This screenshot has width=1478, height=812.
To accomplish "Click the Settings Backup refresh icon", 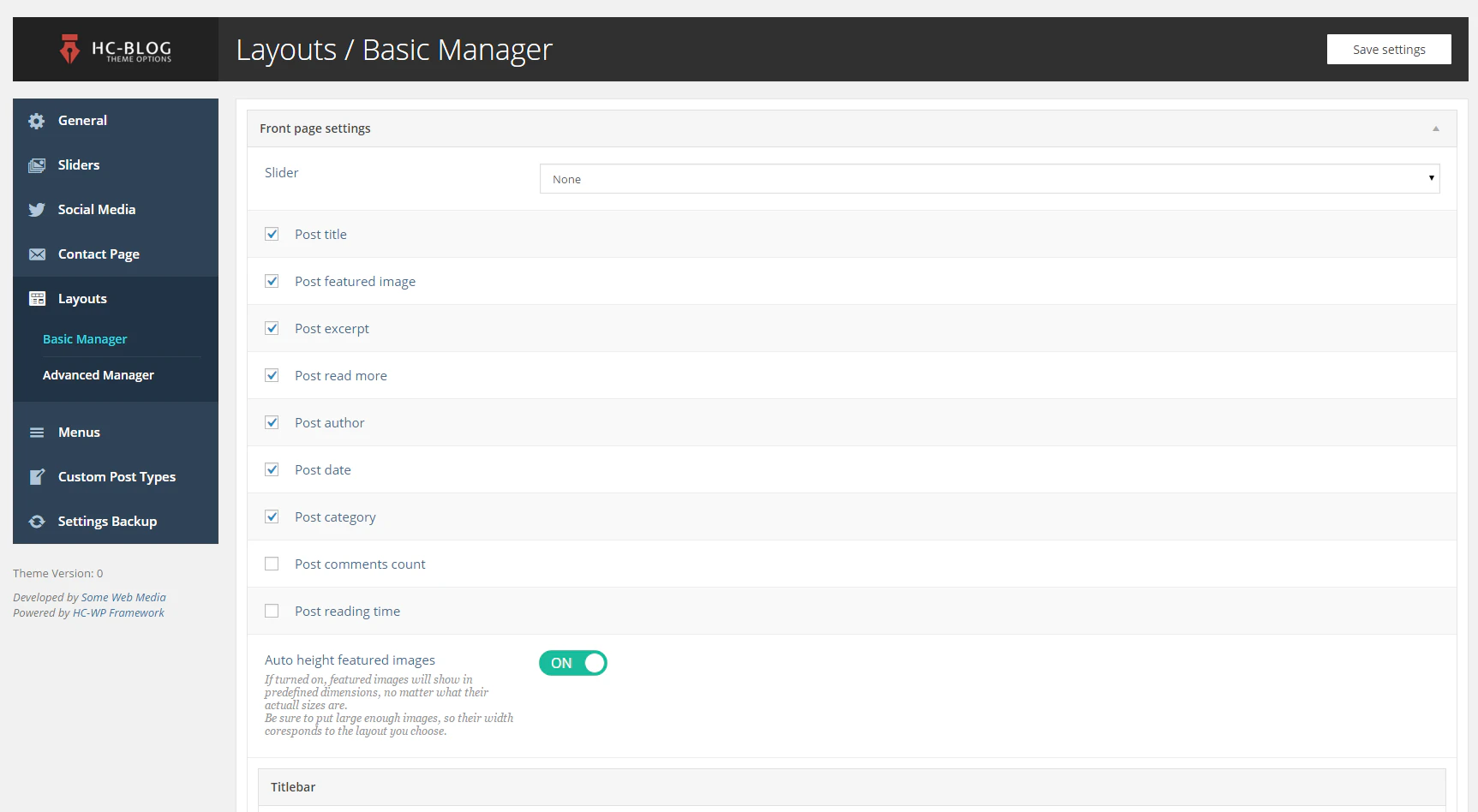I will tap(37, 522).
